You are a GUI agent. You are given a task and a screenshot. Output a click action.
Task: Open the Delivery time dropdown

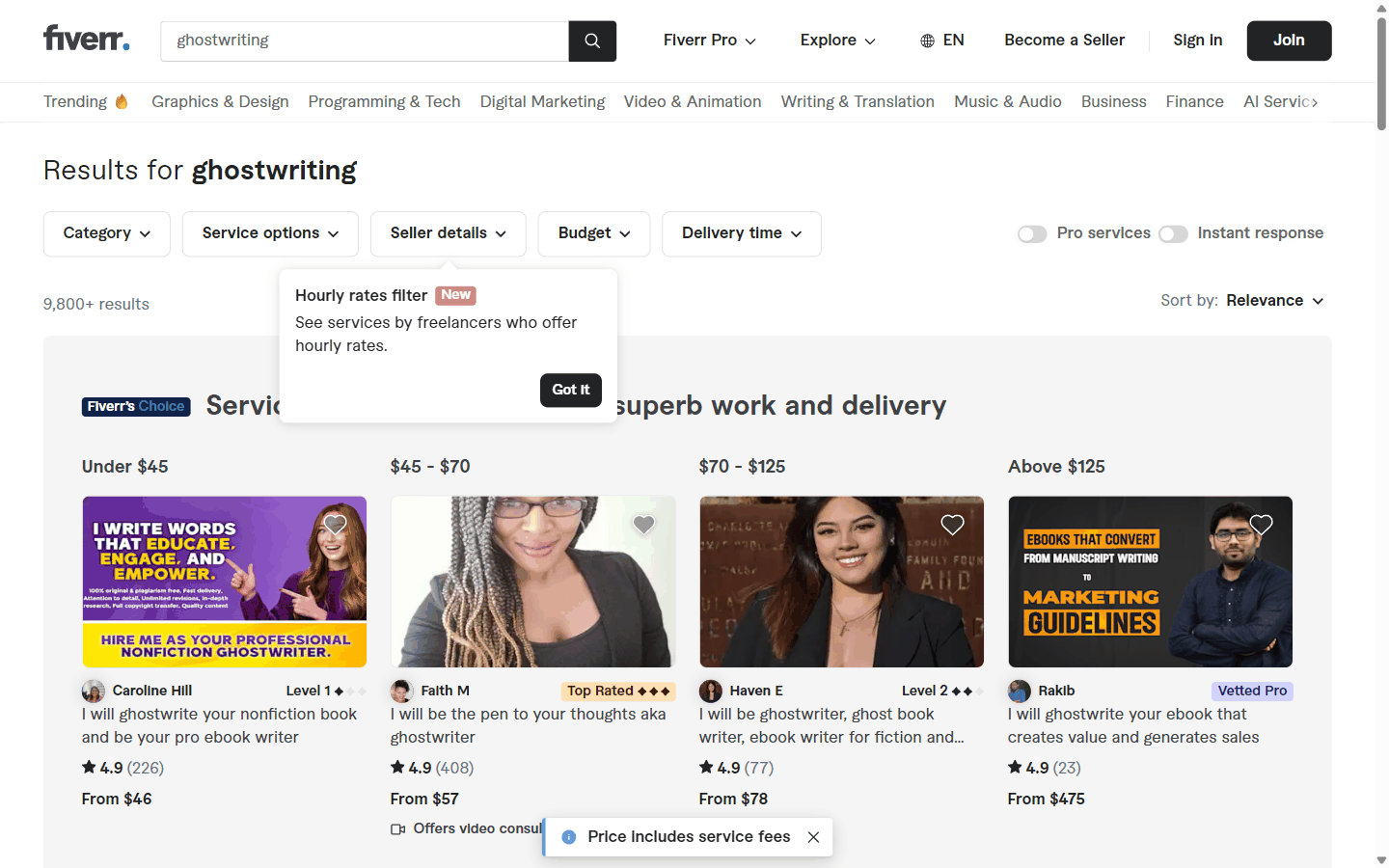point(742,233)
